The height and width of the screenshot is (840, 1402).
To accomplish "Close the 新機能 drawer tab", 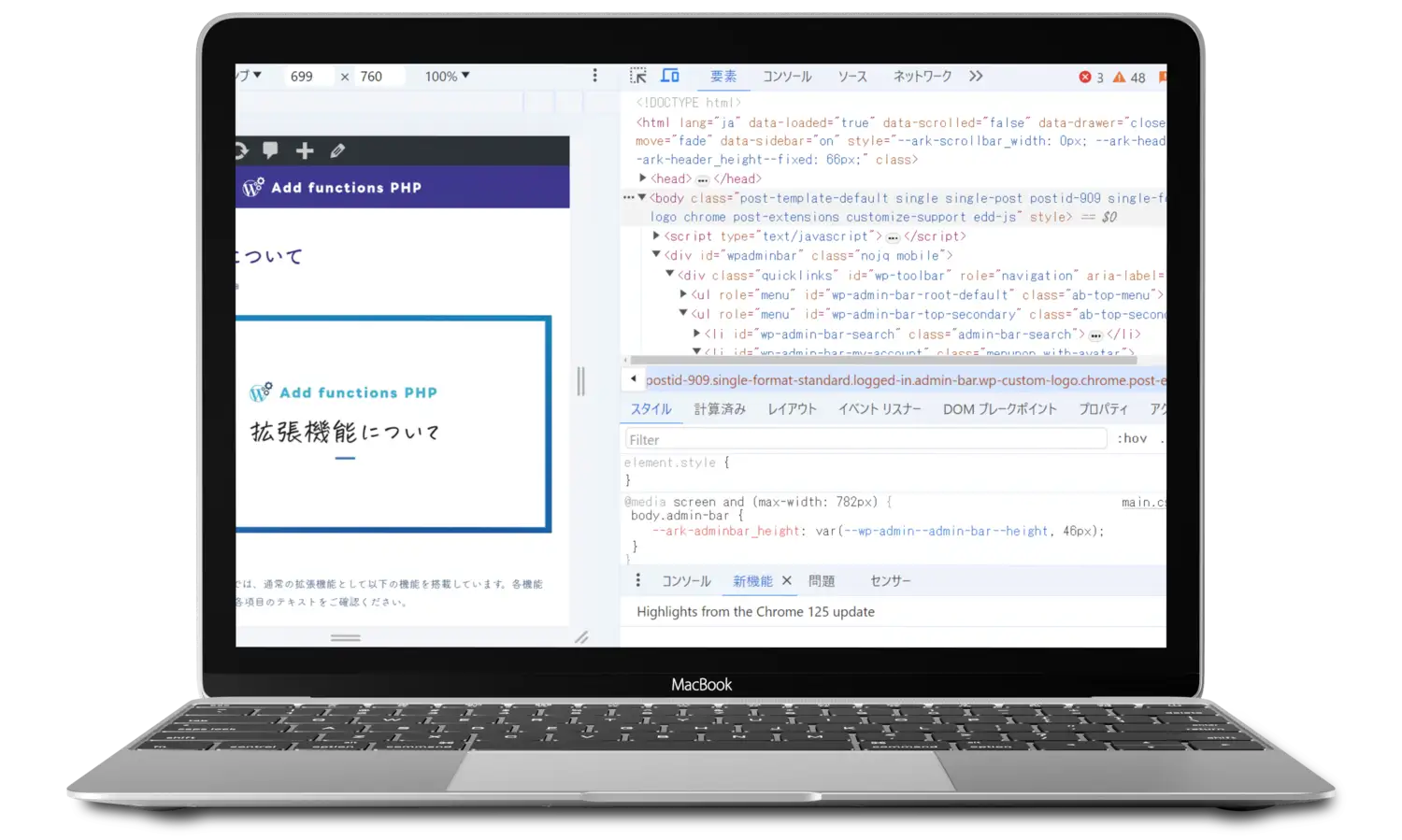I will (787, 580).
